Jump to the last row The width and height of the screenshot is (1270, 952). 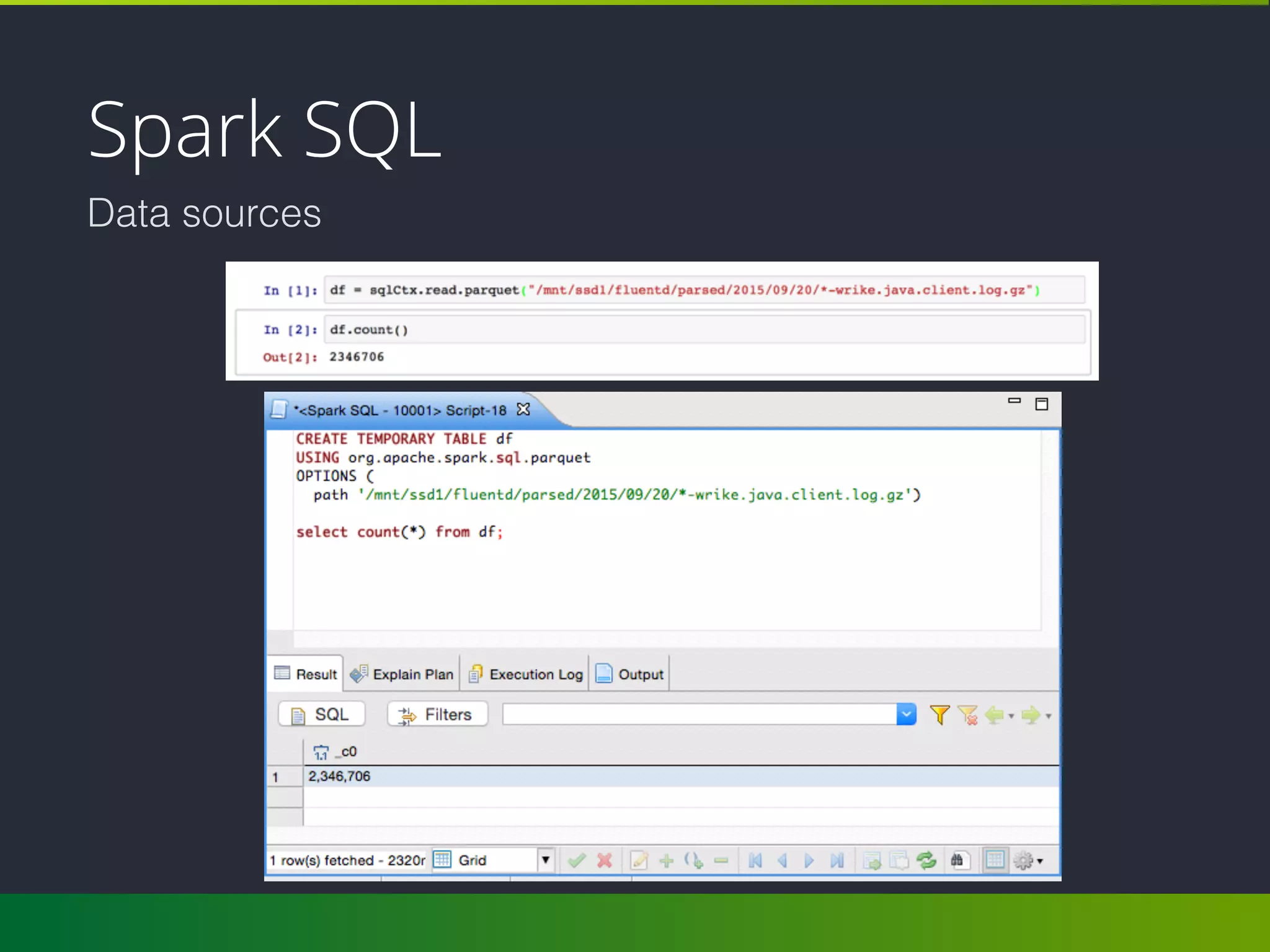837,860
